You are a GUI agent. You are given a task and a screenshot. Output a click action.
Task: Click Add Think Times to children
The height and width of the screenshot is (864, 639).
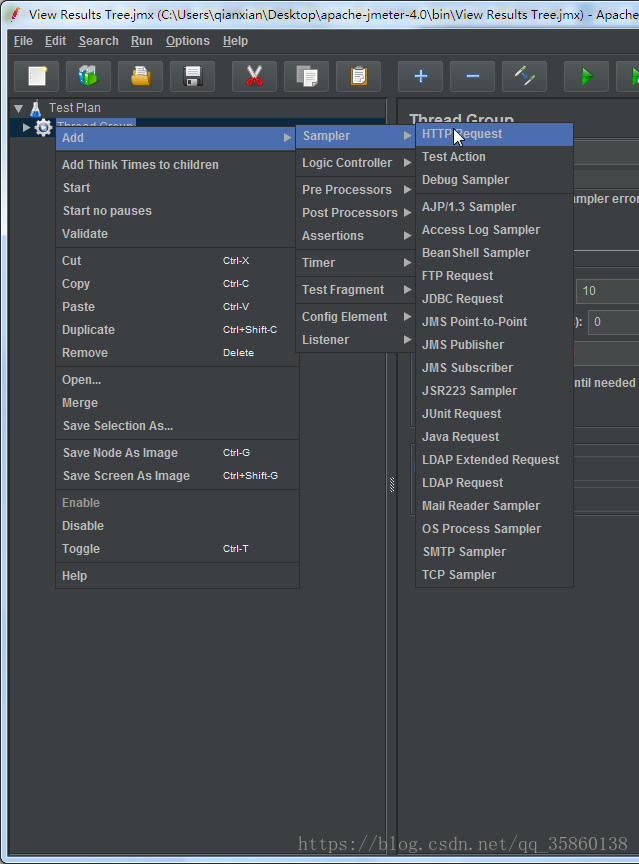pos(177,165)
